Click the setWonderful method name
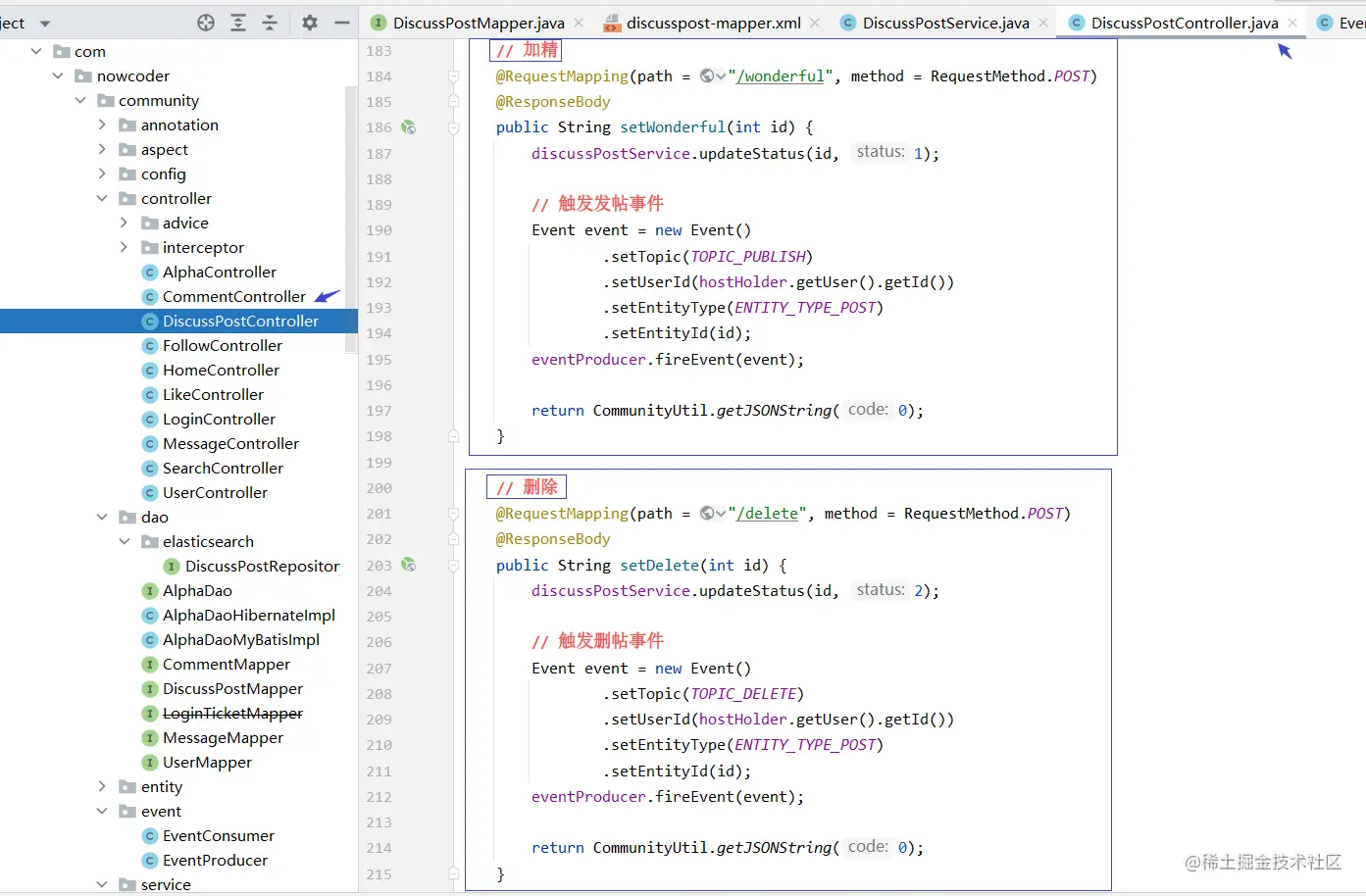Image resolution: width=1366 pixels, height=896 pixels. (x=673, y=127)
